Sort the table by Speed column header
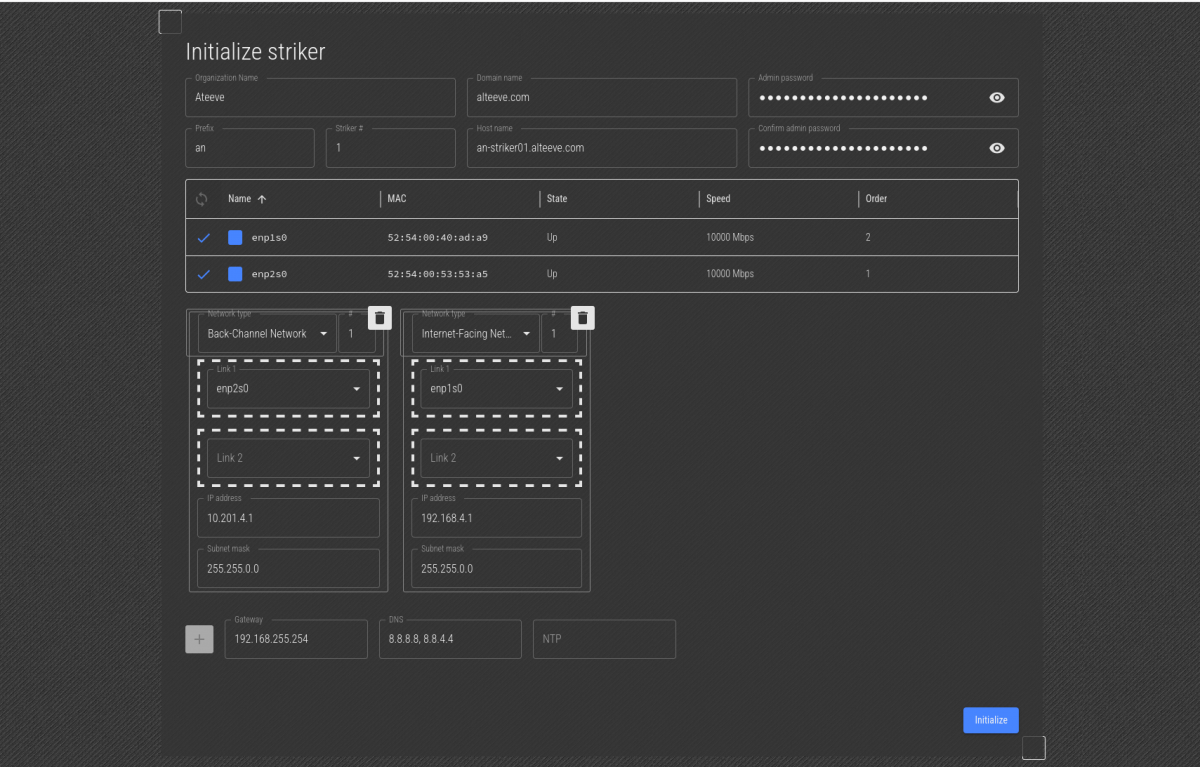This screenshot has width=1200, height=767. (718, 199)
